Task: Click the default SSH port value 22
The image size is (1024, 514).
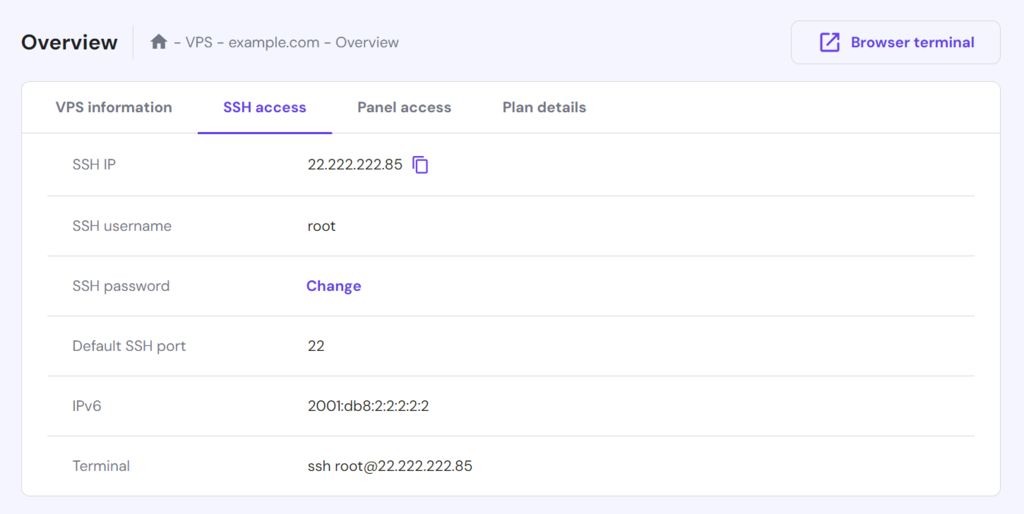Action: [x=316, y=346]
